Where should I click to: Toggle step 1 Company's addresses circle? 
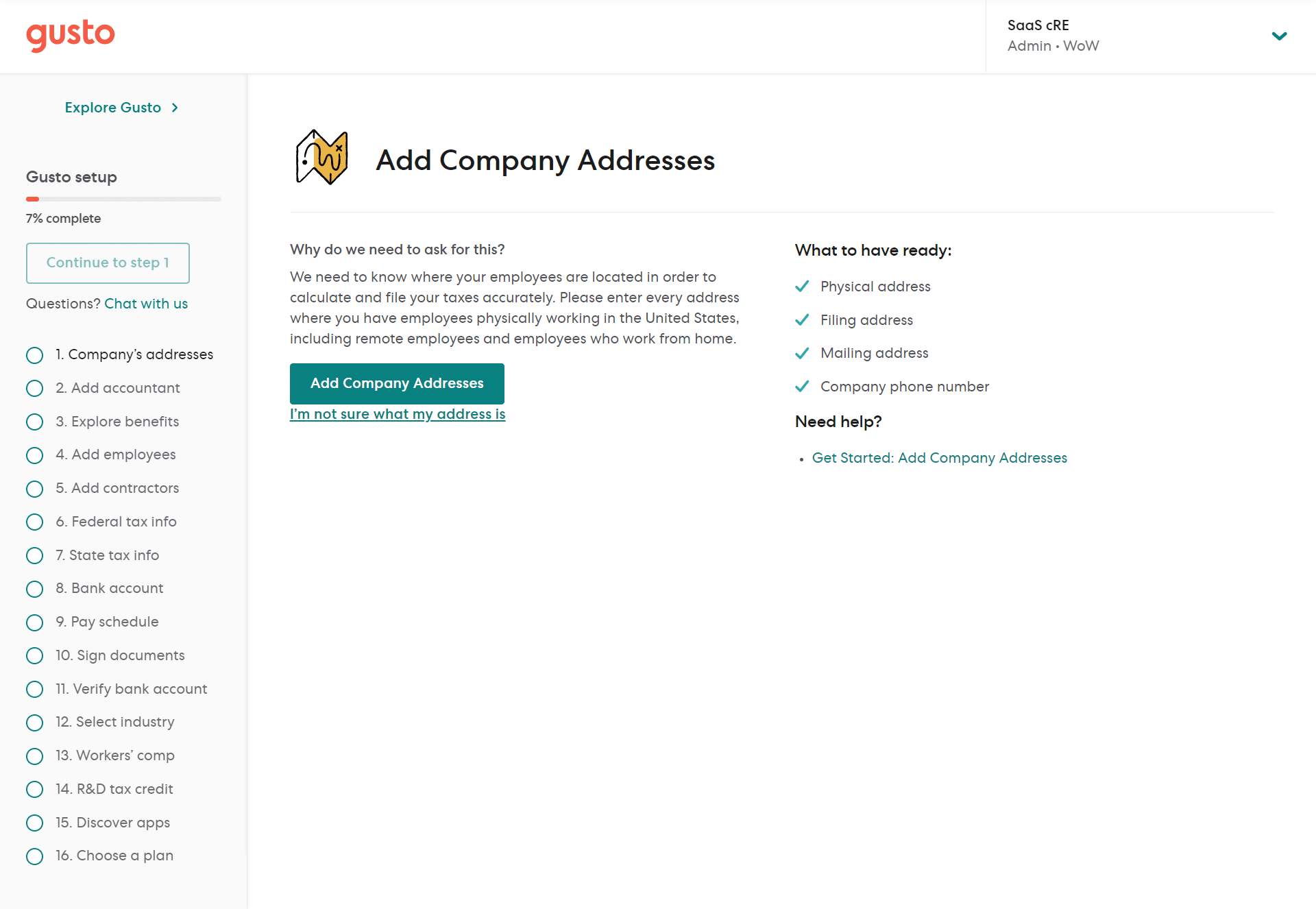click(34, 355)
